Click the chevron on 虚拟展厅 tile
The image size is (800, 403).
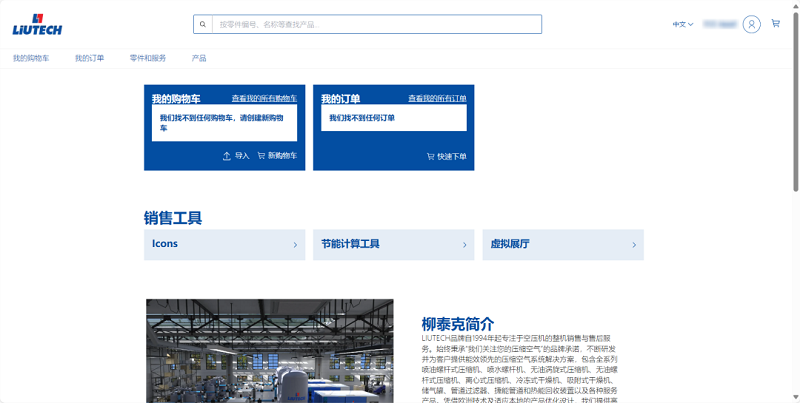(634, 245)
